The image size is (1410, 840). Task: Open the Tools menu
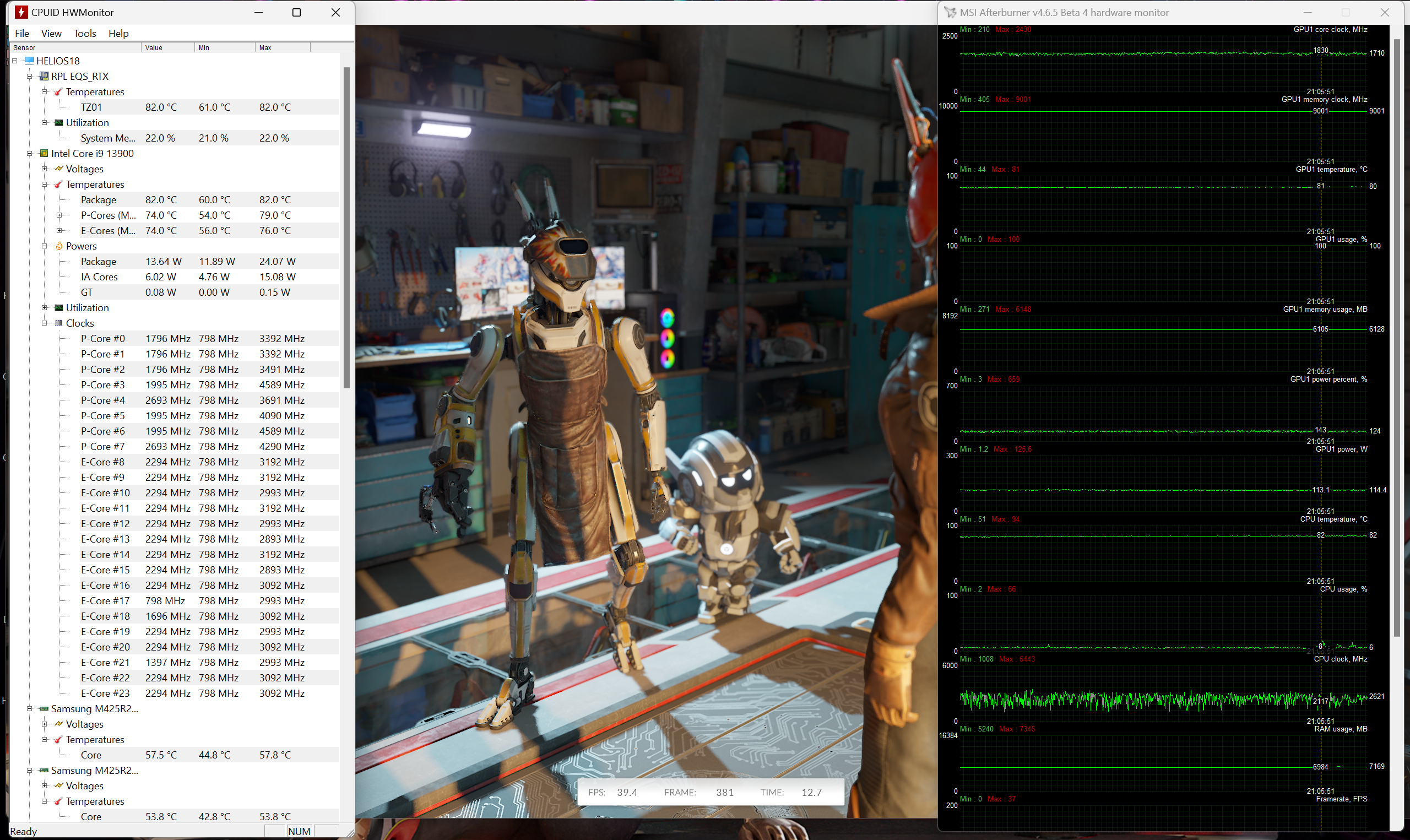(85, 34)
